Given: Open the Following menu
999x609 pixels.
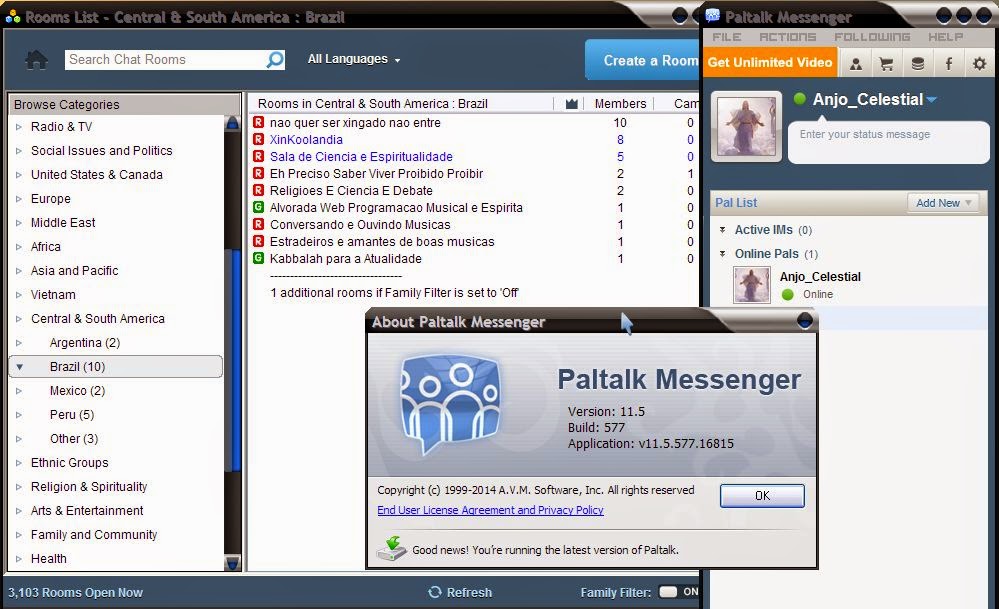Looking at the screenshot, I should [x=872, y=37].
